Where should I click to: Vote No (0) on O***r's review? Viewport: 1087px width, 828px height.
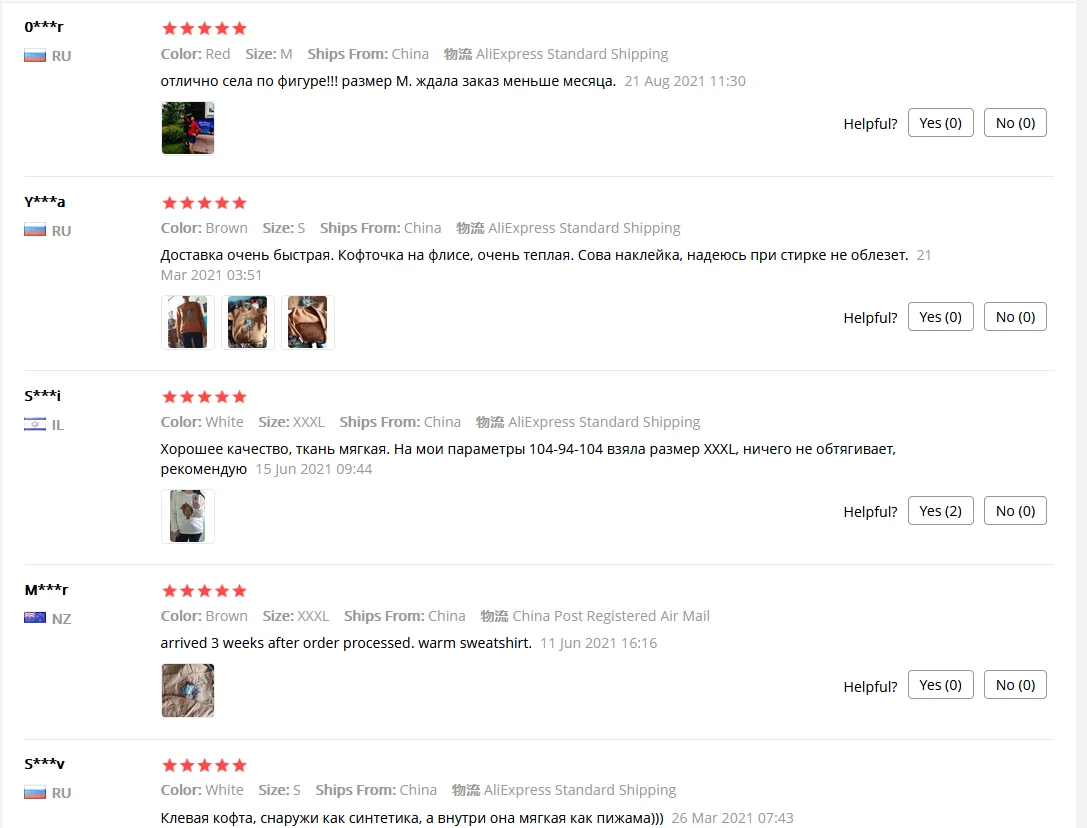pos(1015,123)
